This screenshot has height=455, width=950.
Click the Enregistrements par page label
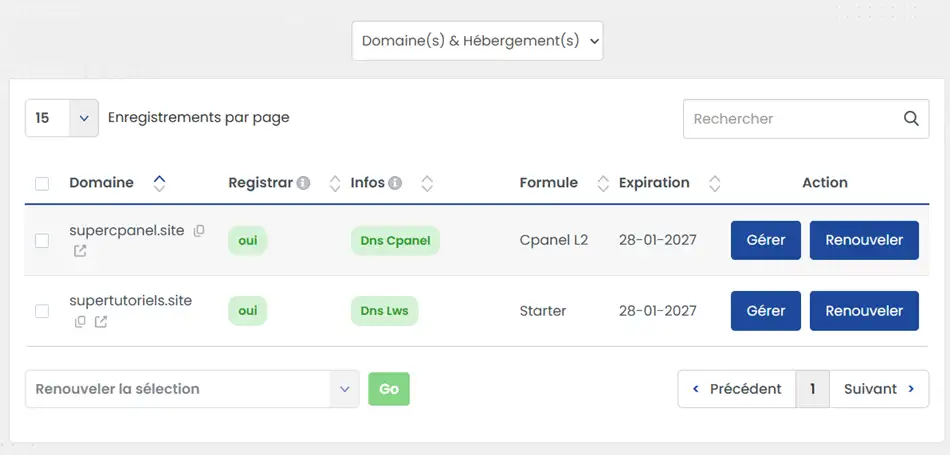[x=199, y=118]
